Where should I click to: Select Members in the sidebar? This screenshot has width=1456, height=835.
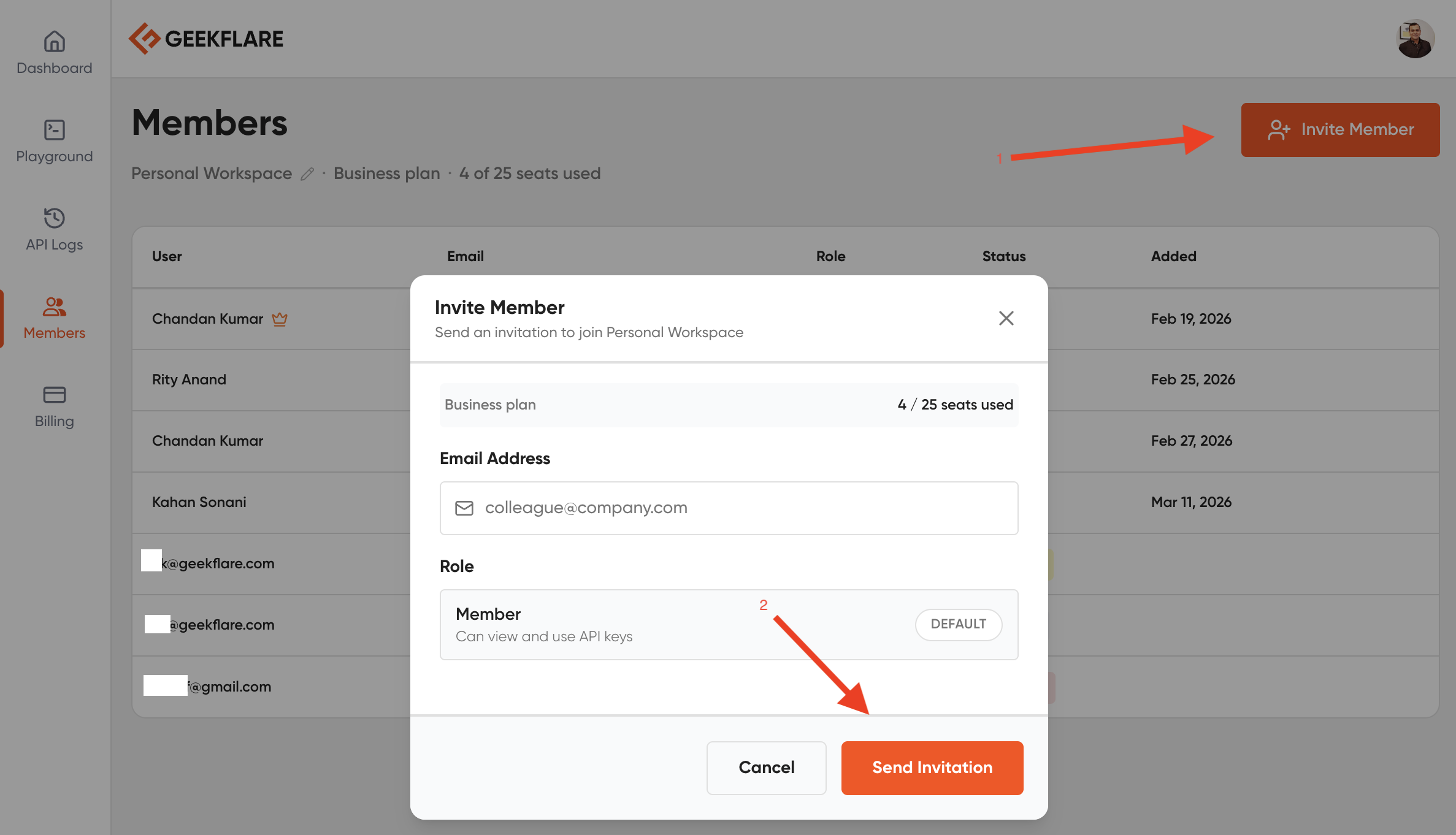(54, 318)
